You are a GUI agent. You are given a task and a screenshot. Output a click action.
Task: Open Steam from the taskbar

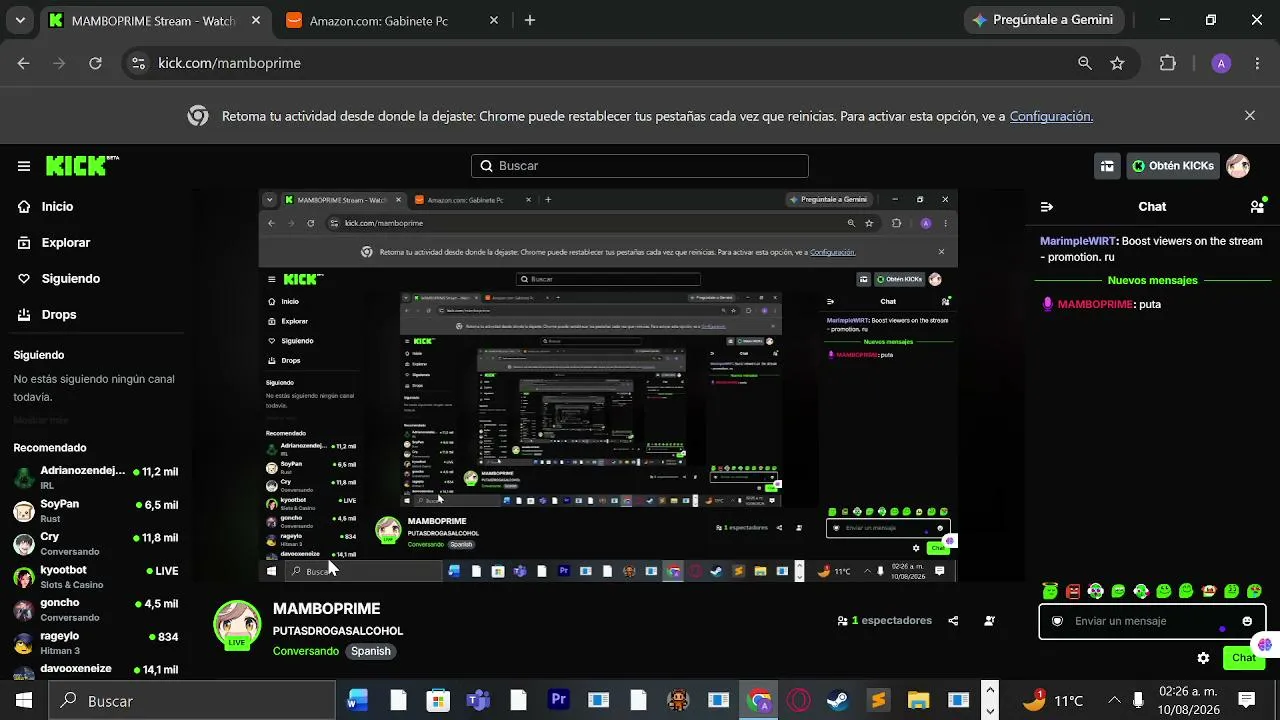click(x=838, y=700)
